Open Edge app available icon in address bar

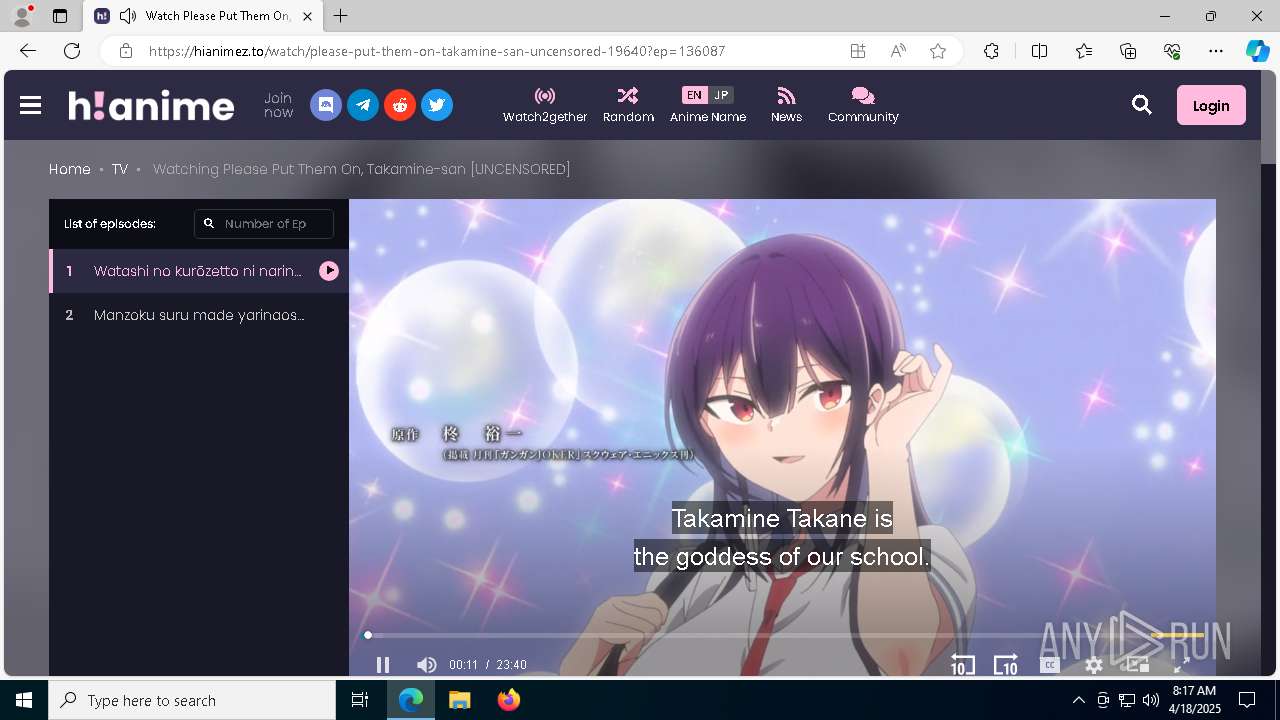[858, 51]
